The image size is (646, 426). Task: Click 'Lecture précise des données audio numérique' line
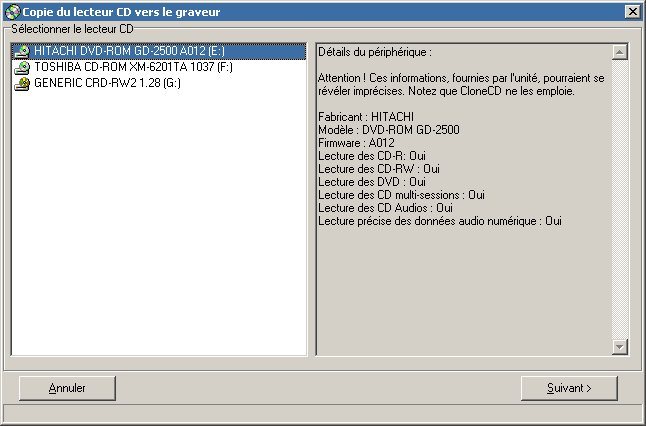pyautogui.click(x=440, y=221)
